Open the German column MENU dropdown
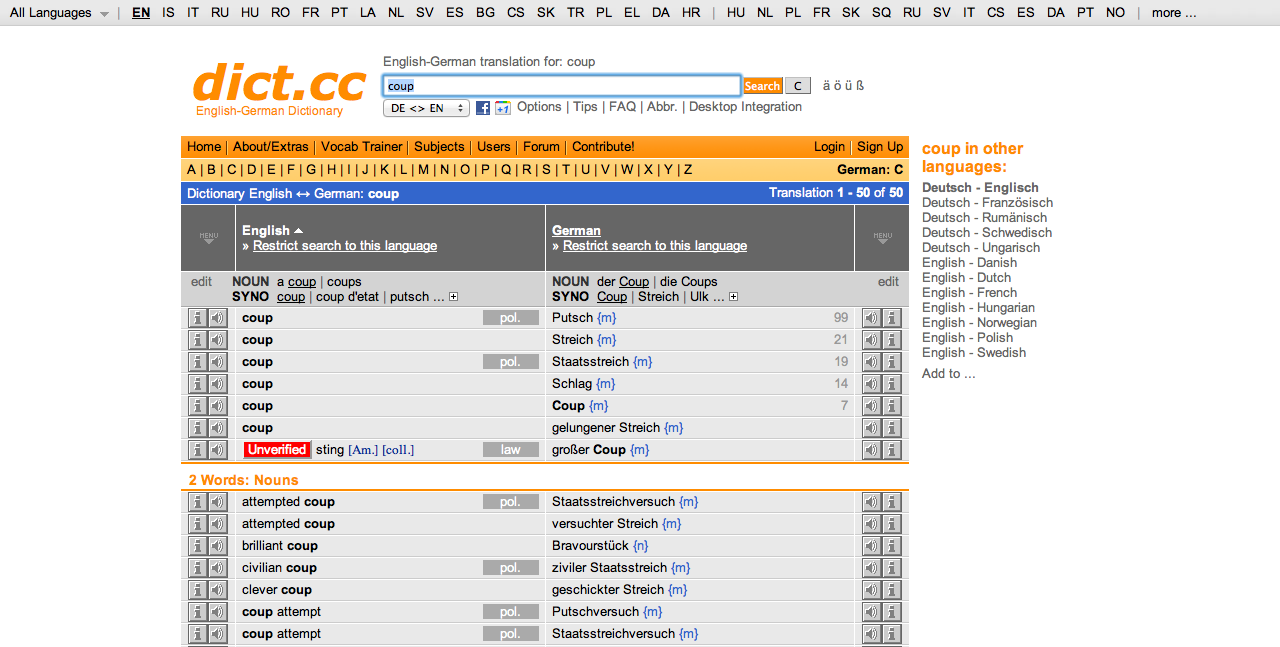Screen dimensions: 1280x647 [x=882, y=238]
